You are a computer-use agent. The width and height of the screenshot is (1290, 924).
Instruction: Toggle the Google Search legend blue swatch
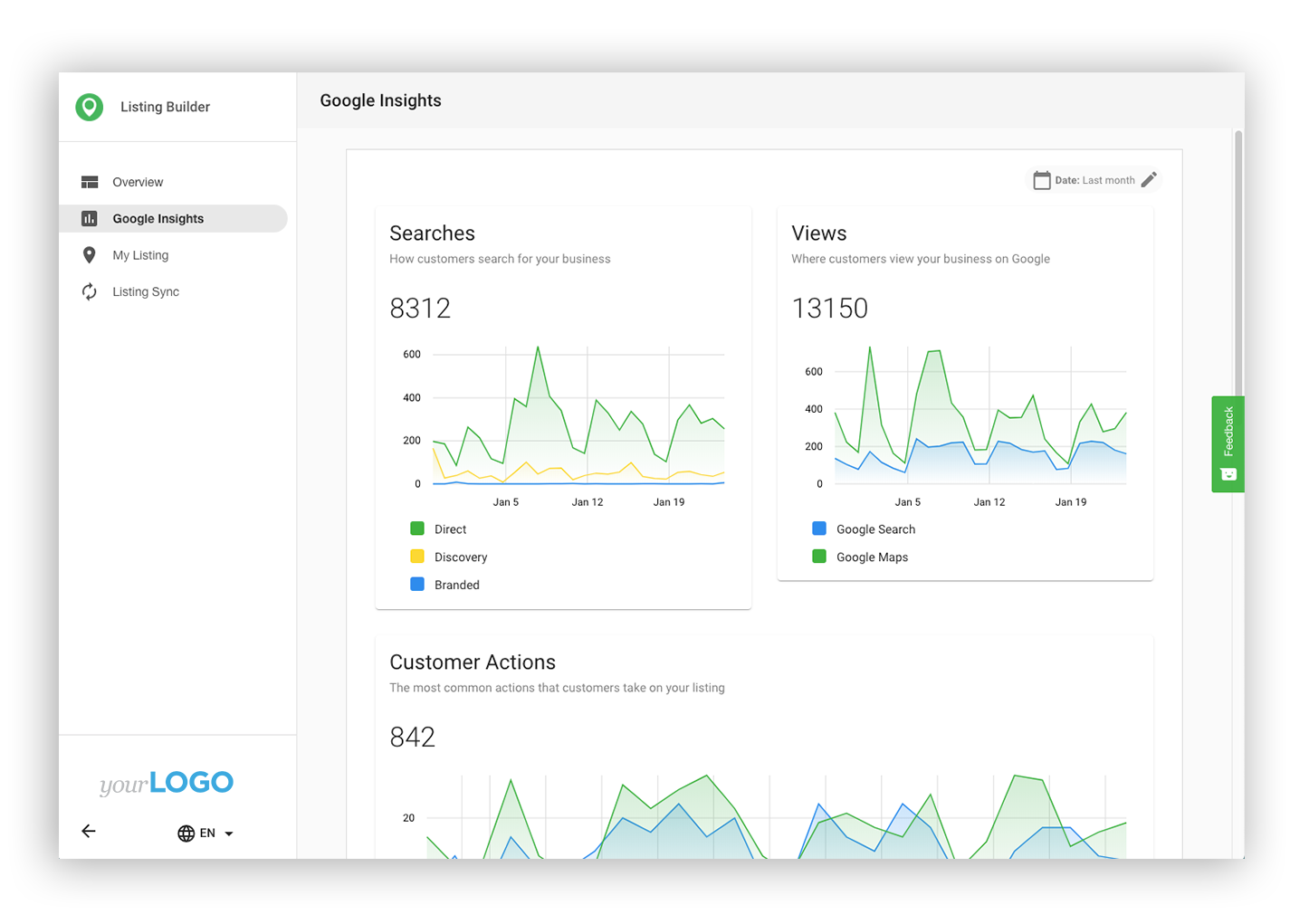(819, 529)
